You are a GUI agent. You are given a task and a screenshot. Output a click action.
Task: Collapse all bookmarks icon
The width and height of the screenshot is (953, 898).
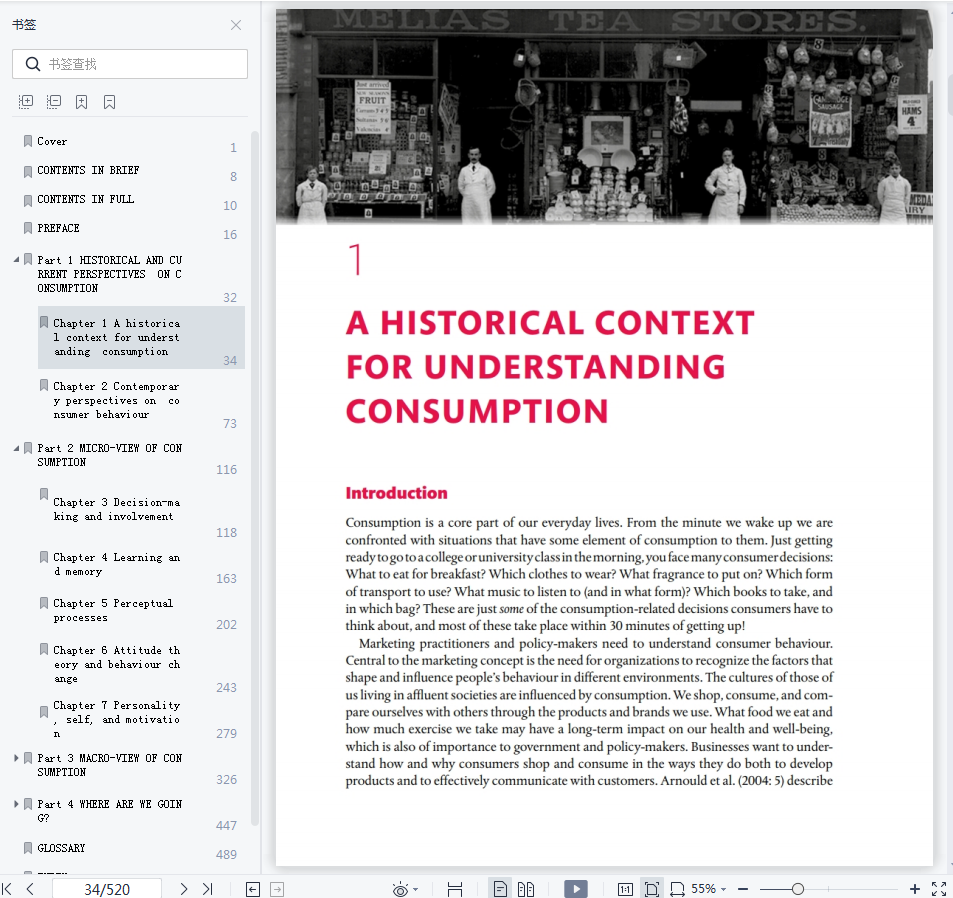[54, 101]
